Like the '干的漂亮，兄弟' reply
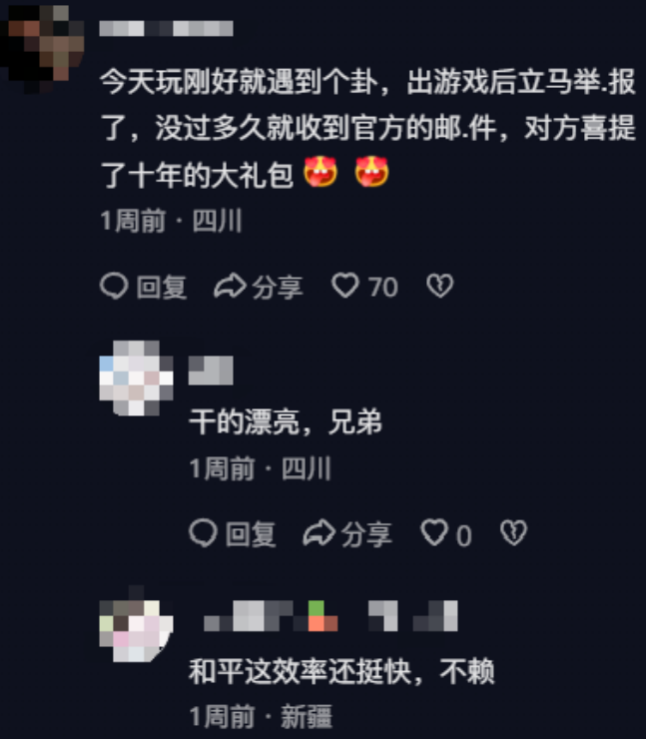The height and width of the screenshot is (739, 646). (x=434, y=533)
